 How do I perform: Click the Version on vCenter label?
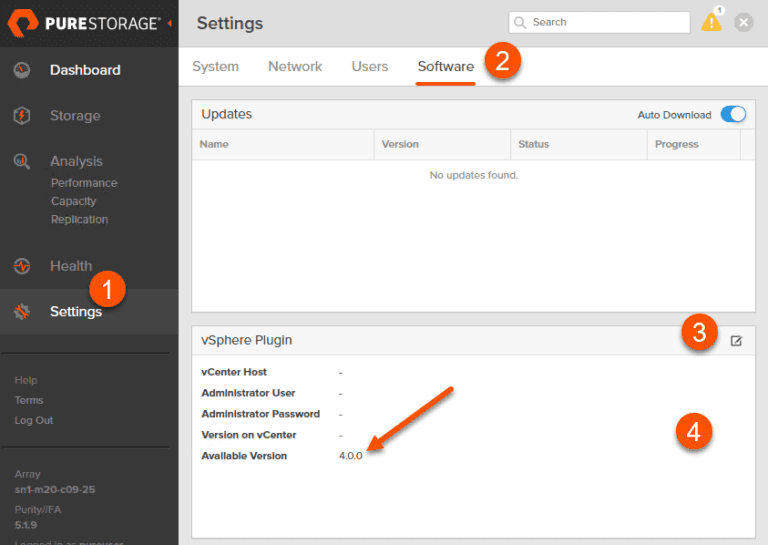click(x=249, y=435)
